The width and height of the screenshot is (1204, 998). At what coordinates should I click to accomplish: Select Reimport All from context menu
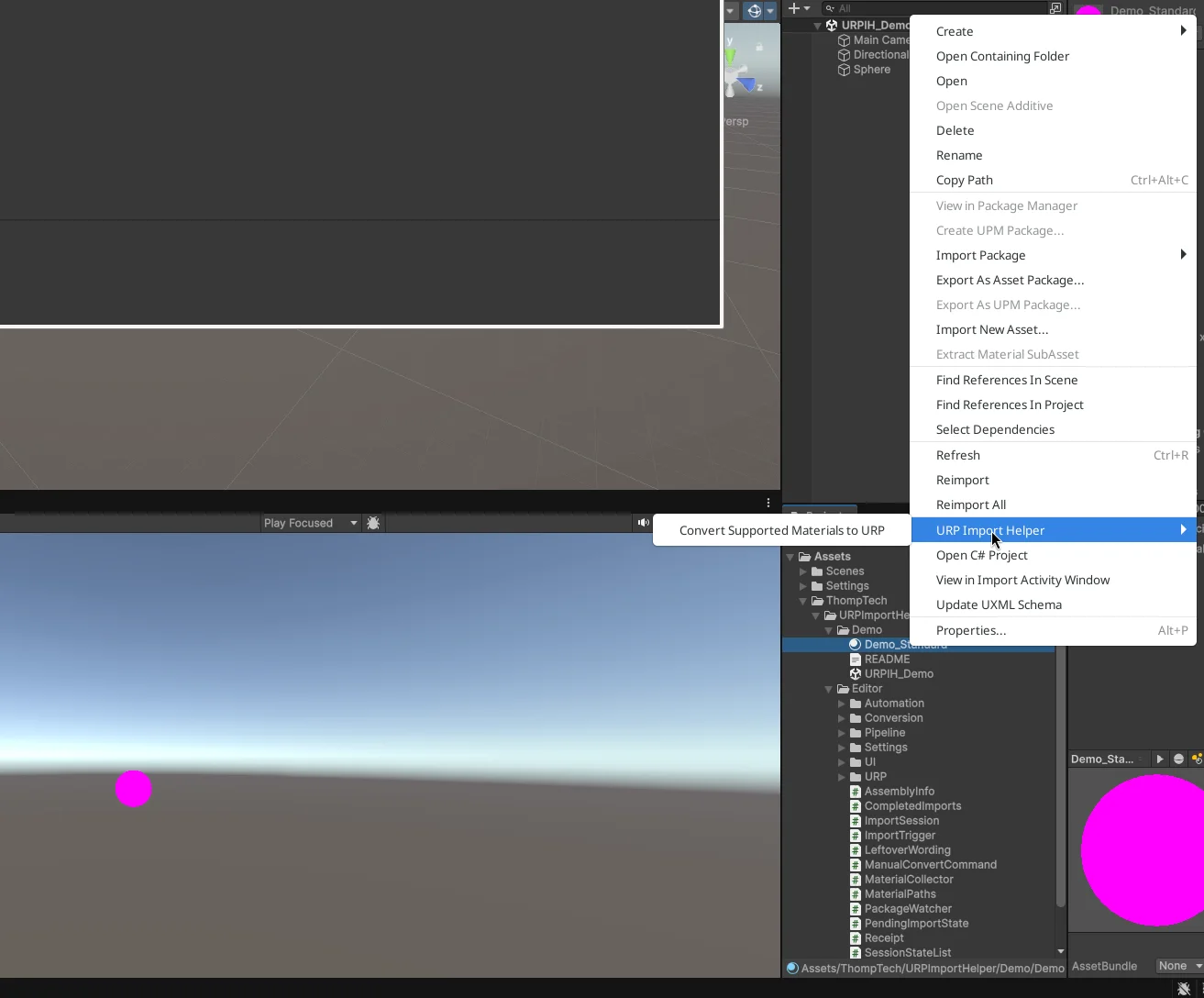click(x=1054, y=505)
